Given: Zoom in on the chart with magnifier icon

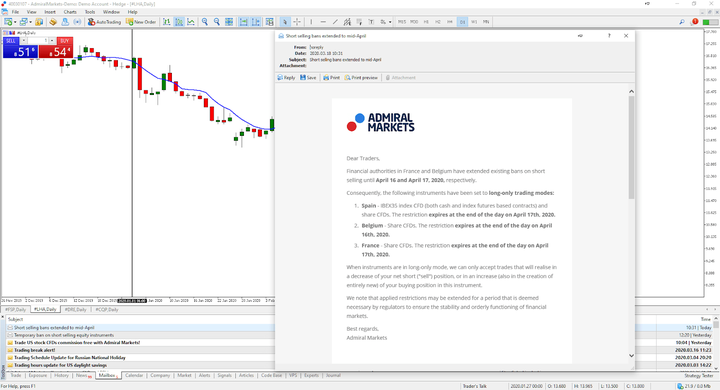Looking at the screenshot, I should pyautogui.click(x=205, y=22).
